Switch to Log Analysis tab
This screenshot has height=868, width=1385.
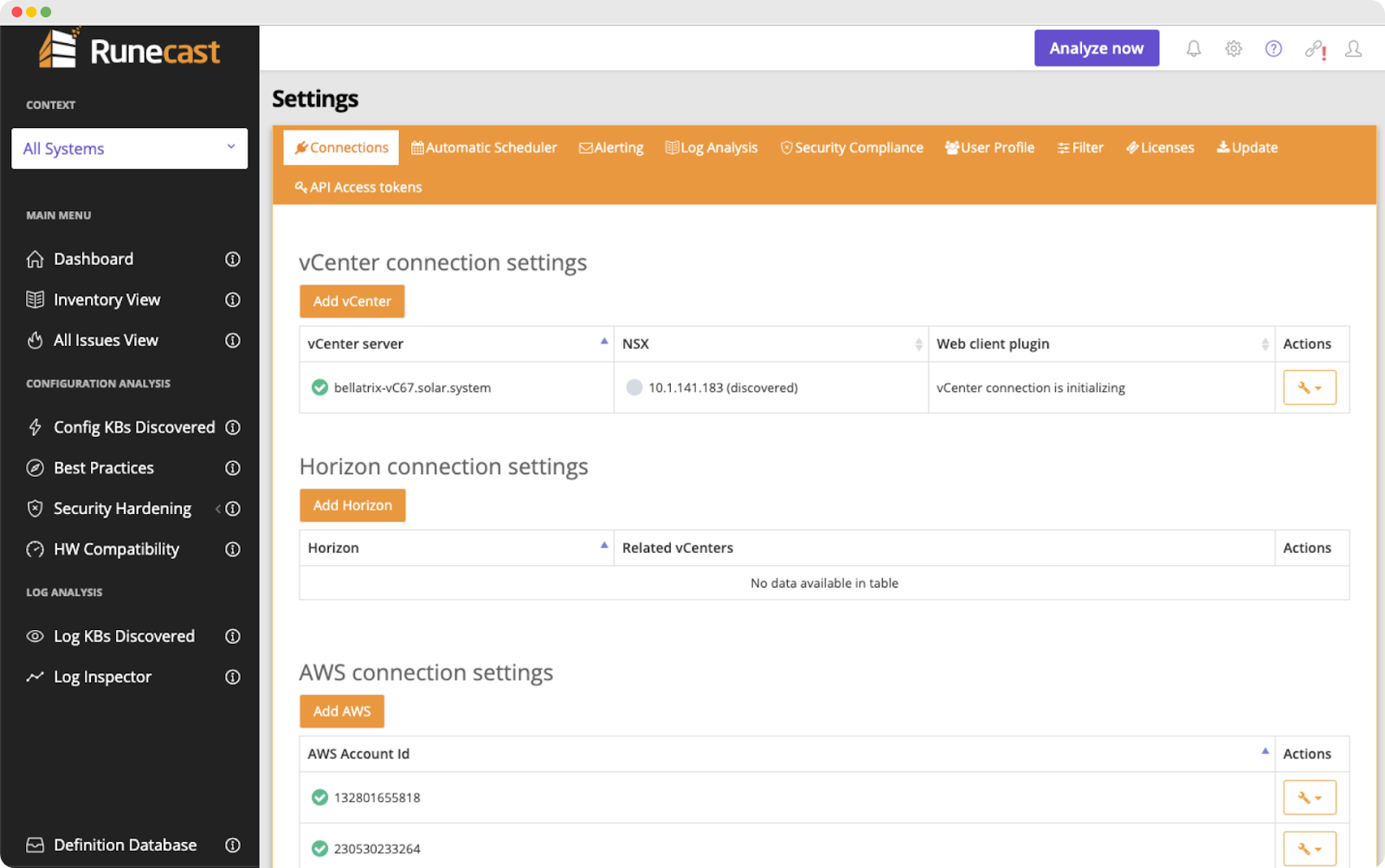[x=712, y=148]
